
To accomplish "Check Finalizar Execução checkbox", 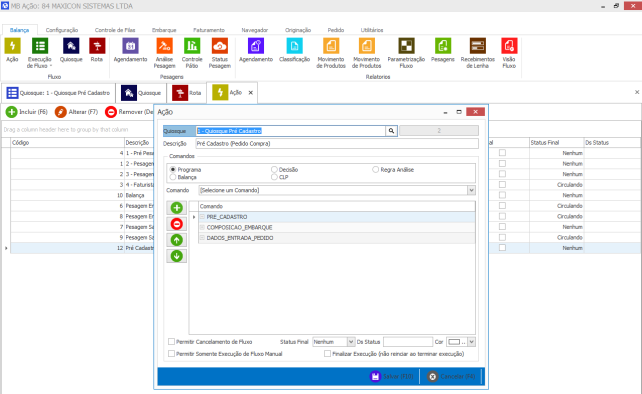I will [327, 353].
